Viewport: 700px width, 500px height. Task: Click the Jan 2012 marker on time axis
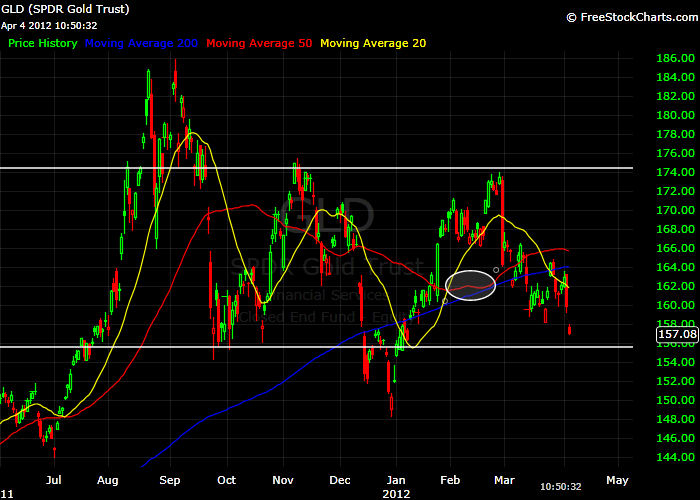[397, 485]
